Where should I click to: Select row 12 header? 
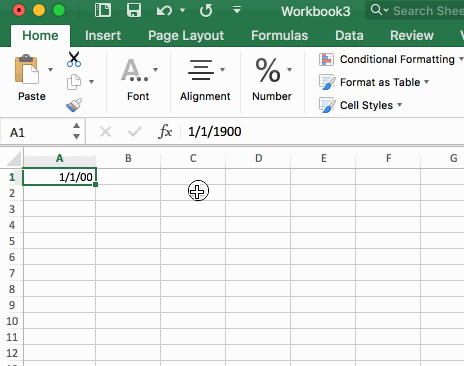[x=12, y=353]
